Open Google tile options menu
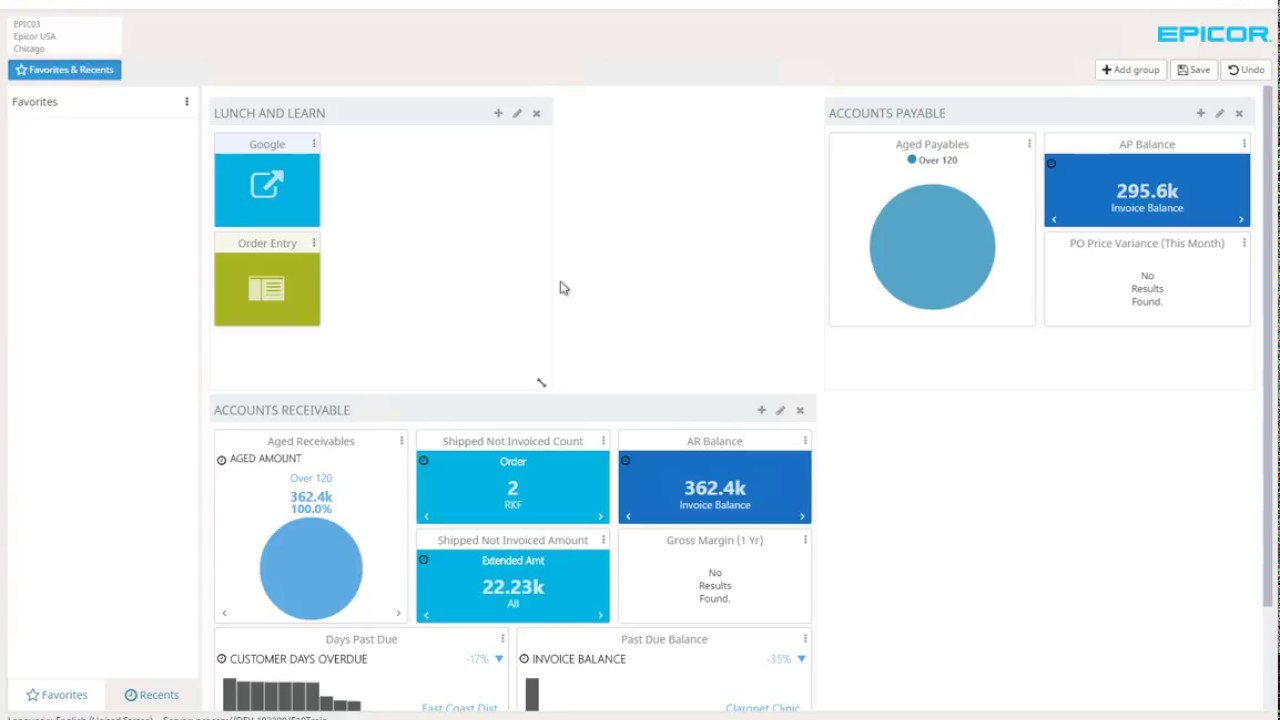The height and width of the screenshot is (720, 1280). coord(313,144)
